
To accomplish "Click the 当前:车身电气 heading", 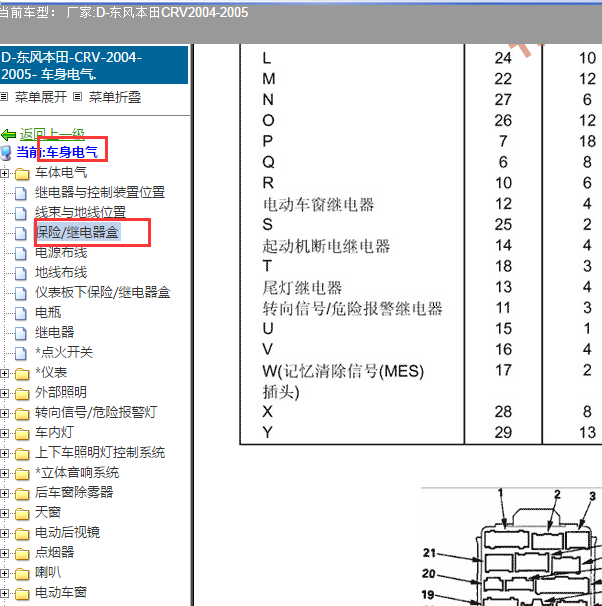I will click(x=57, y=152).
